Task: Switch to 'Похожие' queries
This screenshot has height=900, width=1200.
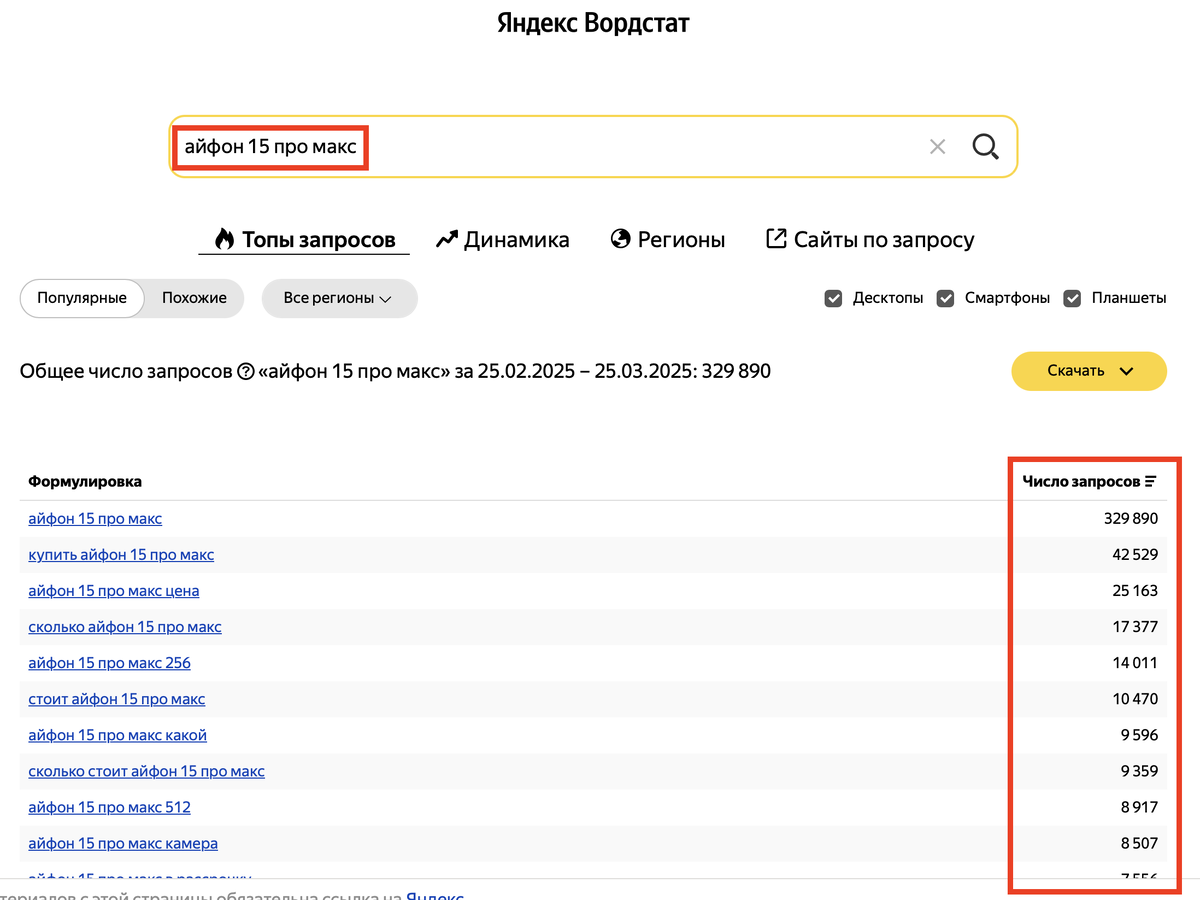Action: point(194,298)
